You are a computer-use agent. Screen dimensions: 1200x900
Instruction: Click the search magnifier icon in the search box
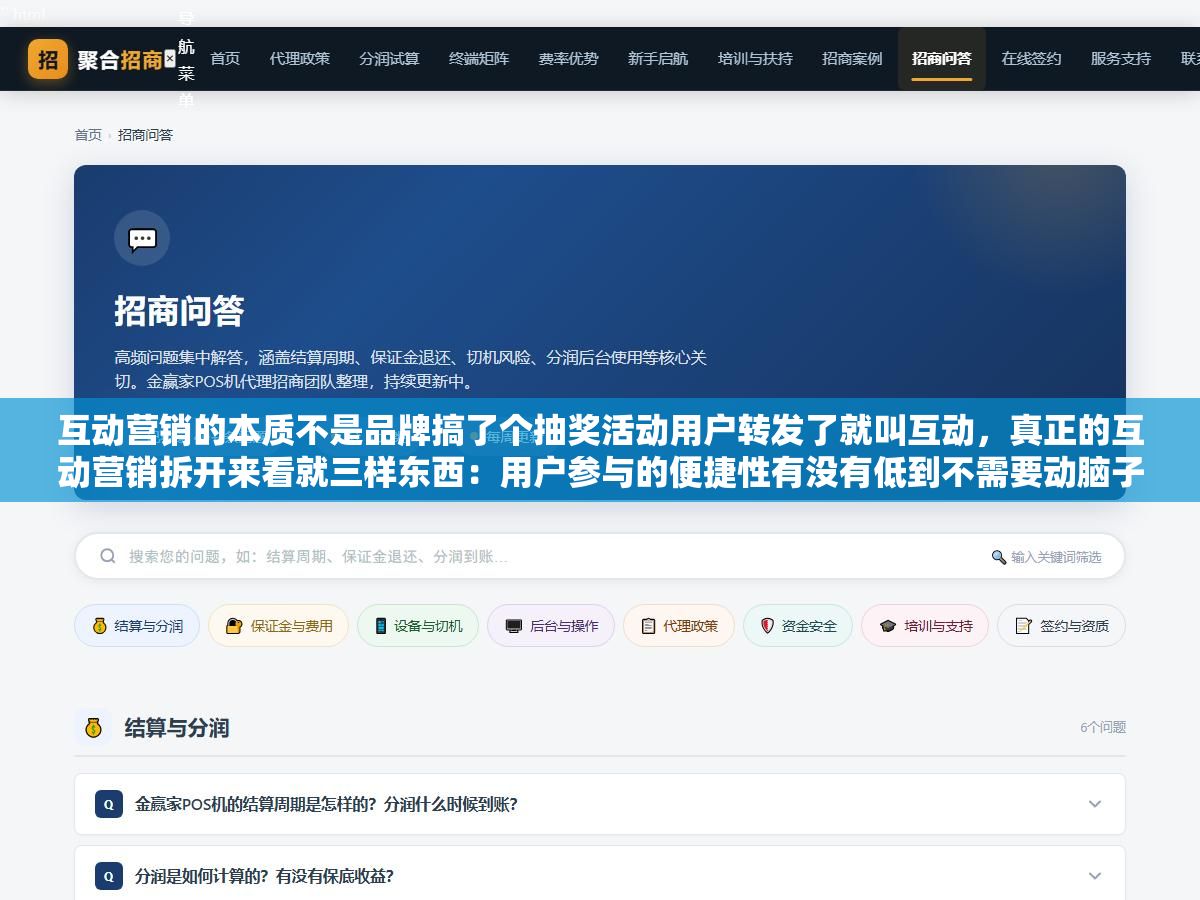[108, 556]
